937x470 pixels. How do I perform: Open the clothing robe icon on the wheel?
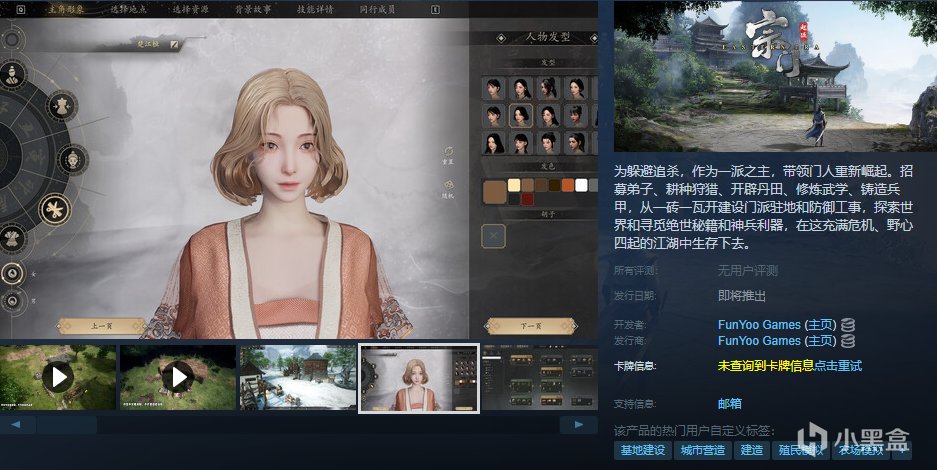pos(12,239)
